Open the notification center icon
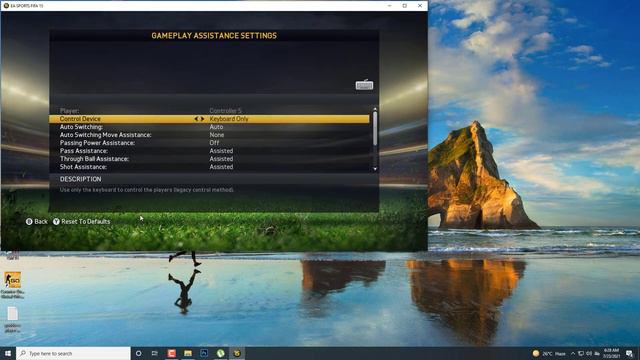 (x=630, y=353)
